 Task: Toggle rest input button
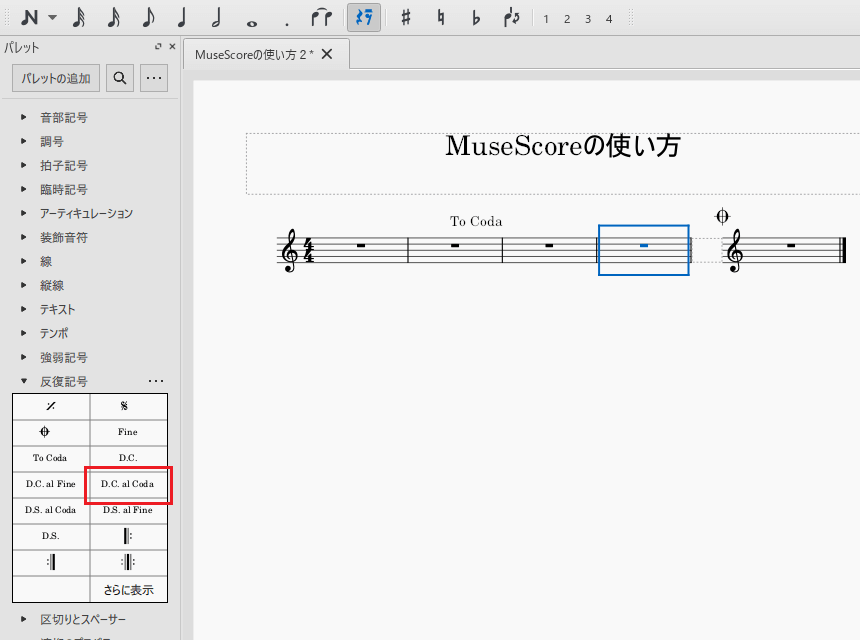pos(364,18)
